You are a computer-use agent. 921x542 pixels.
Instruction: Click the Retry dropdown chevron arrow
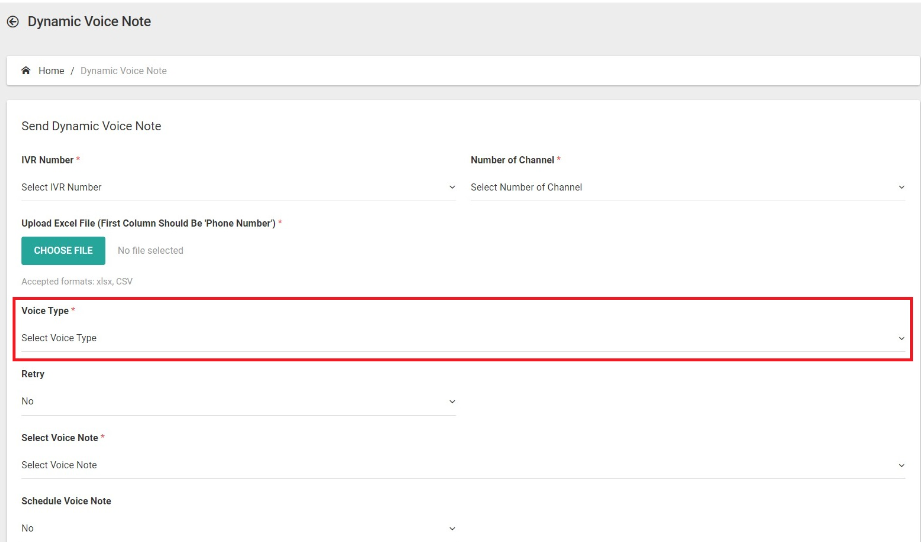452,402
